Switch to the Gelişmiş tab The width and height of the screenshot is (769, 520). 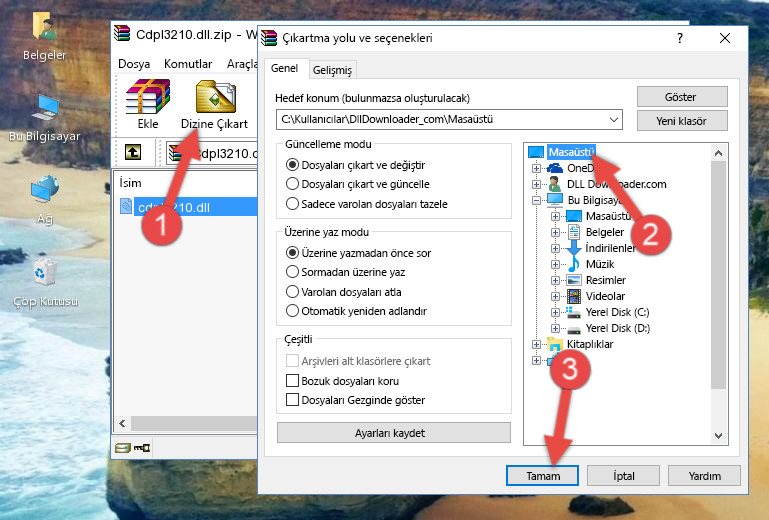tap(333, 70)
